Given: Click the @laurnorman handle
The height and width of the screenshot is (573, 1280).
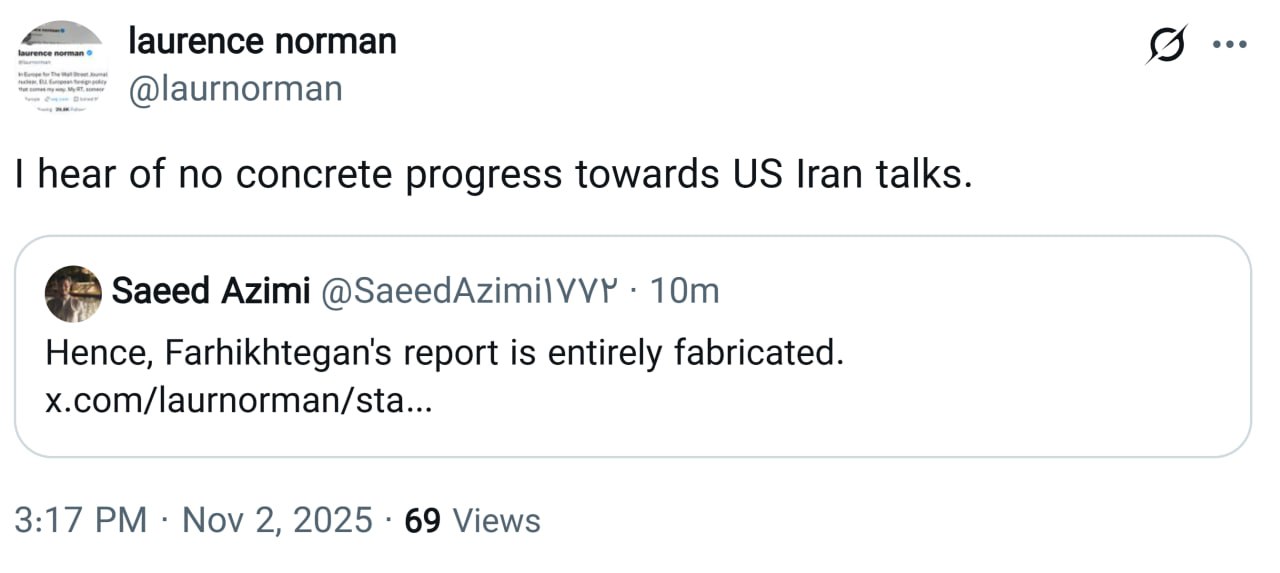Looking at the screenshot, I should pyautogui.click(x=235, y=89).
